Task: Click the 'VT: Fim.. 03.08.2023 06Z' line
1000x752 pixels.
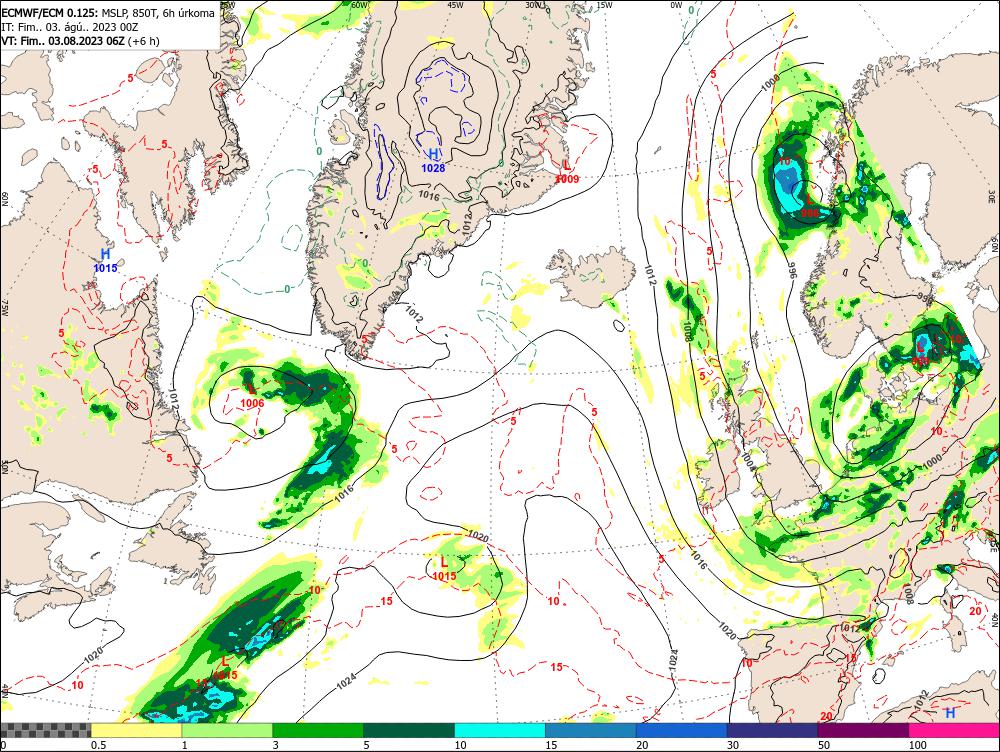Action: coord(63,41)
